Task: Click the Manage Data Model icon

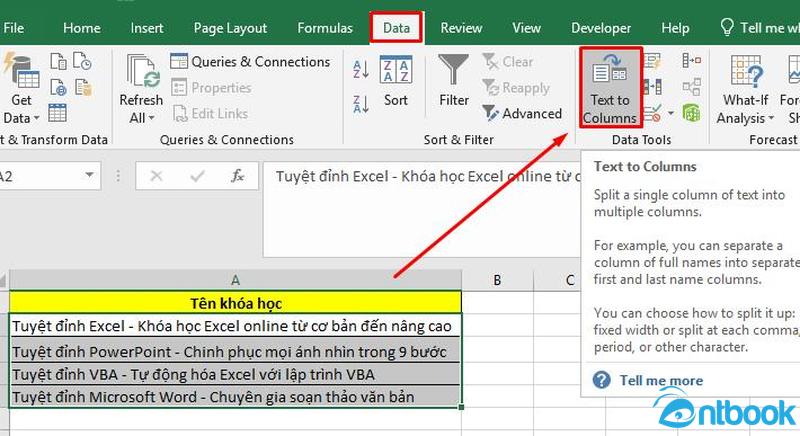Action: [691, 113]
